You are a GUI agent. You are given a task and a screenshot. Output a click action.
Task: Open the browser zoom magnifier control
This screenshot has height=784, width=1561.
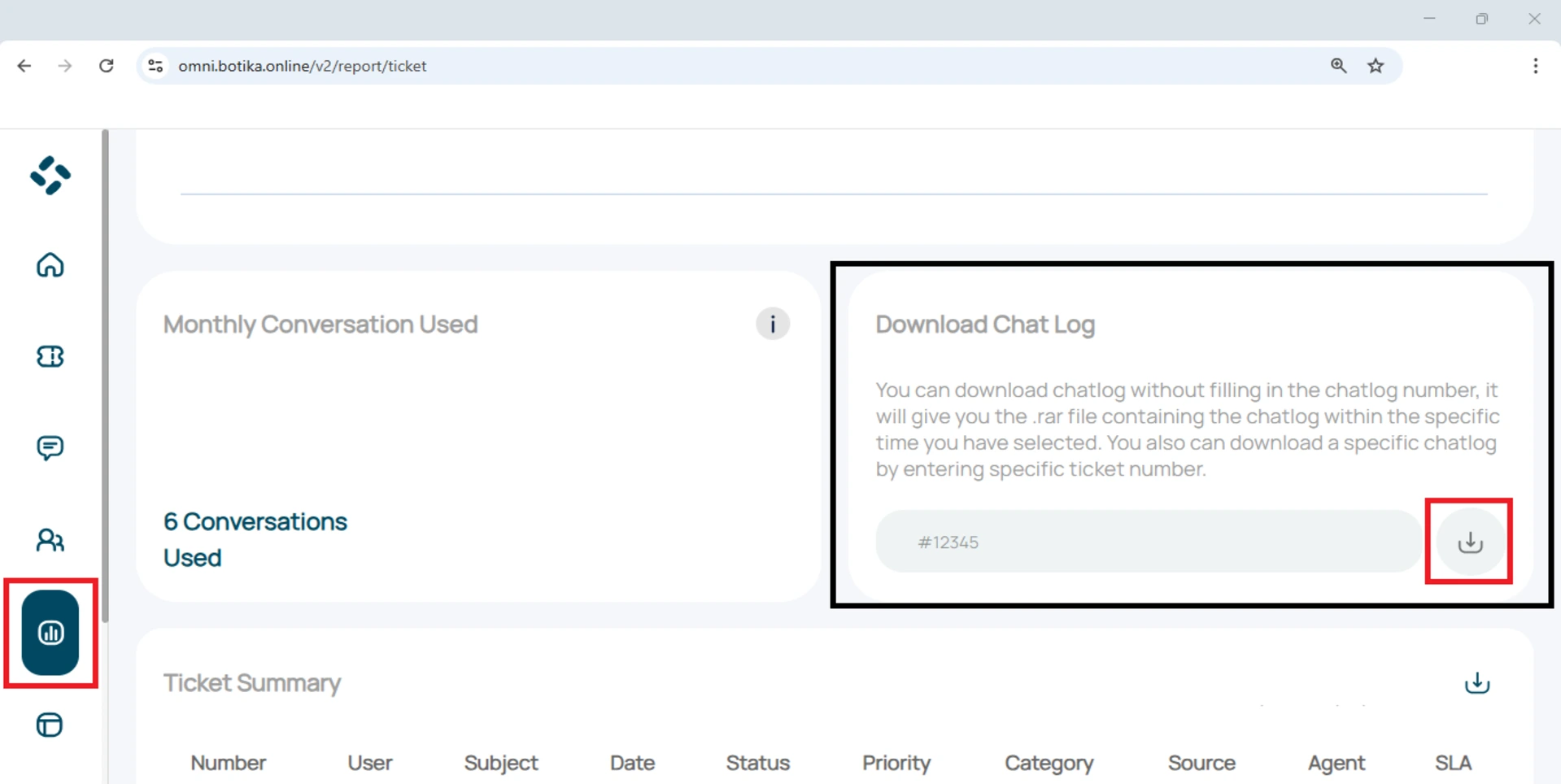click(x=1338, y=66)
